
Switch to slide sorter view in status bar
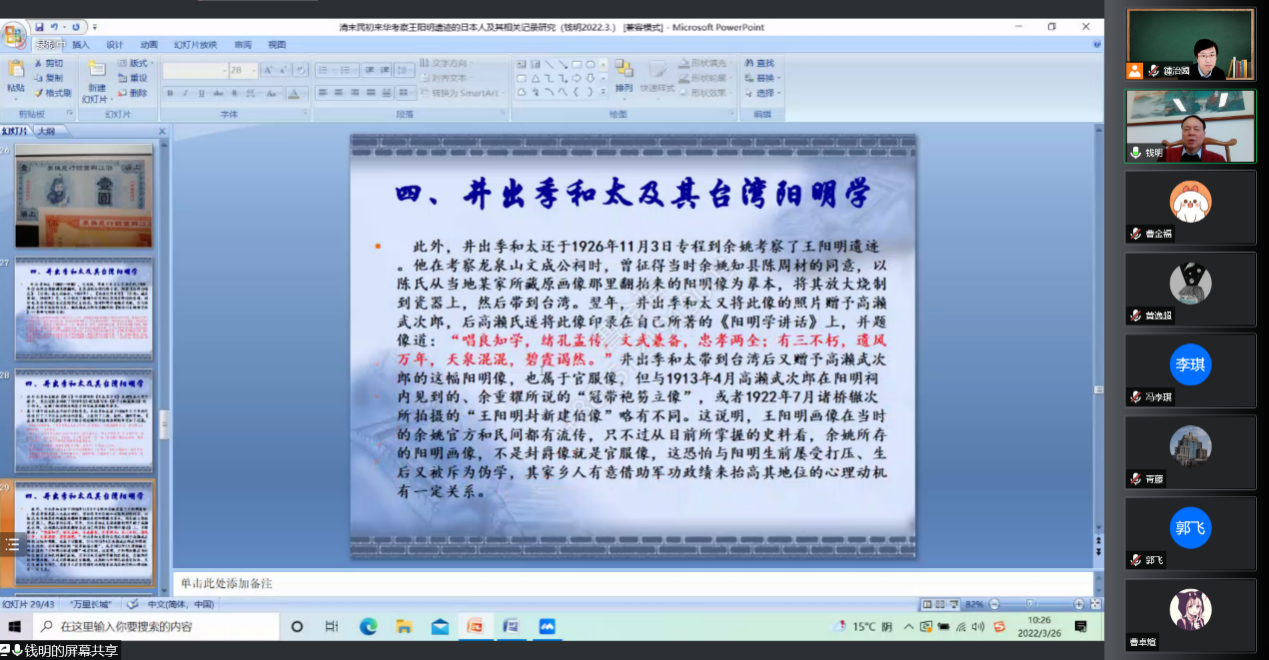pos(940,604)
